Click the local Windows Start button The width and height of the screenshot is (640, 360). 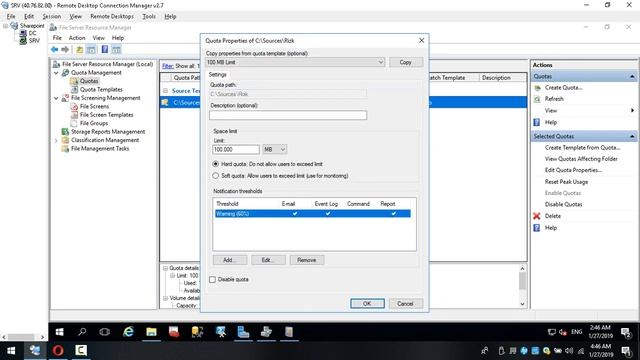pos(11,351)
